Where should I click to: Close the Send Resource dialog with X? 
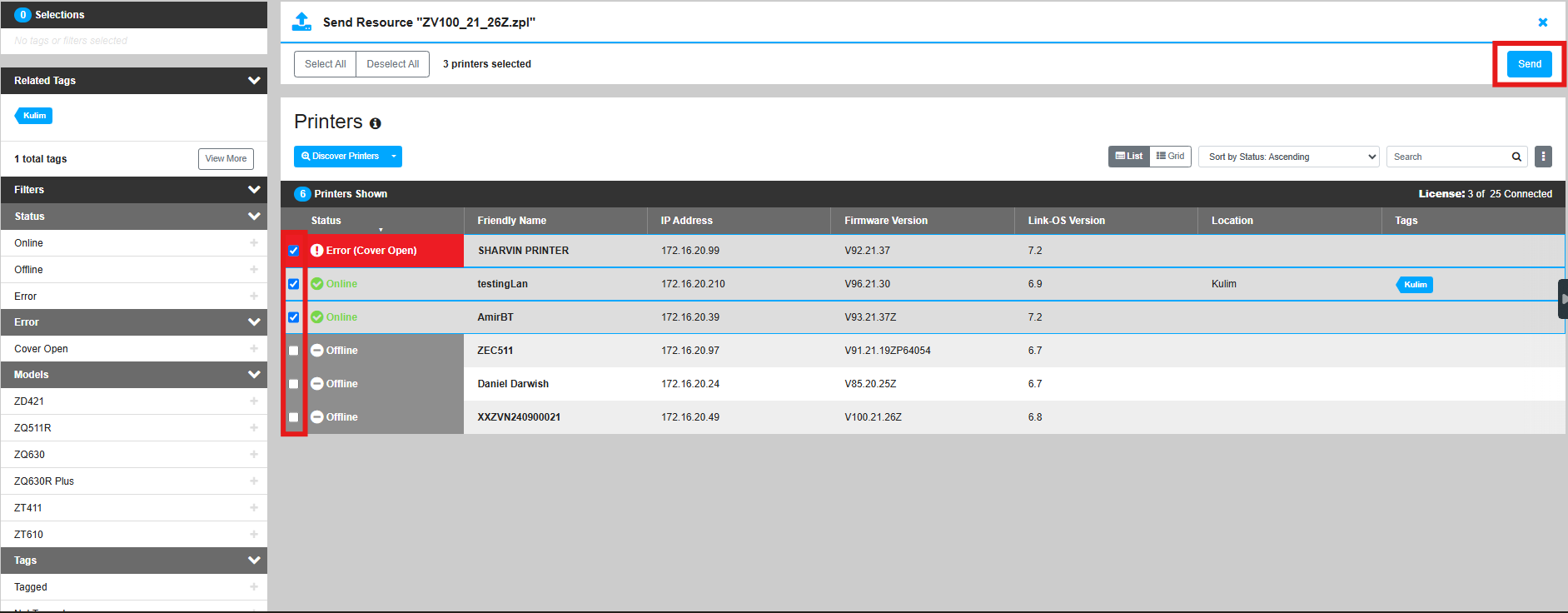(1543, 22)
